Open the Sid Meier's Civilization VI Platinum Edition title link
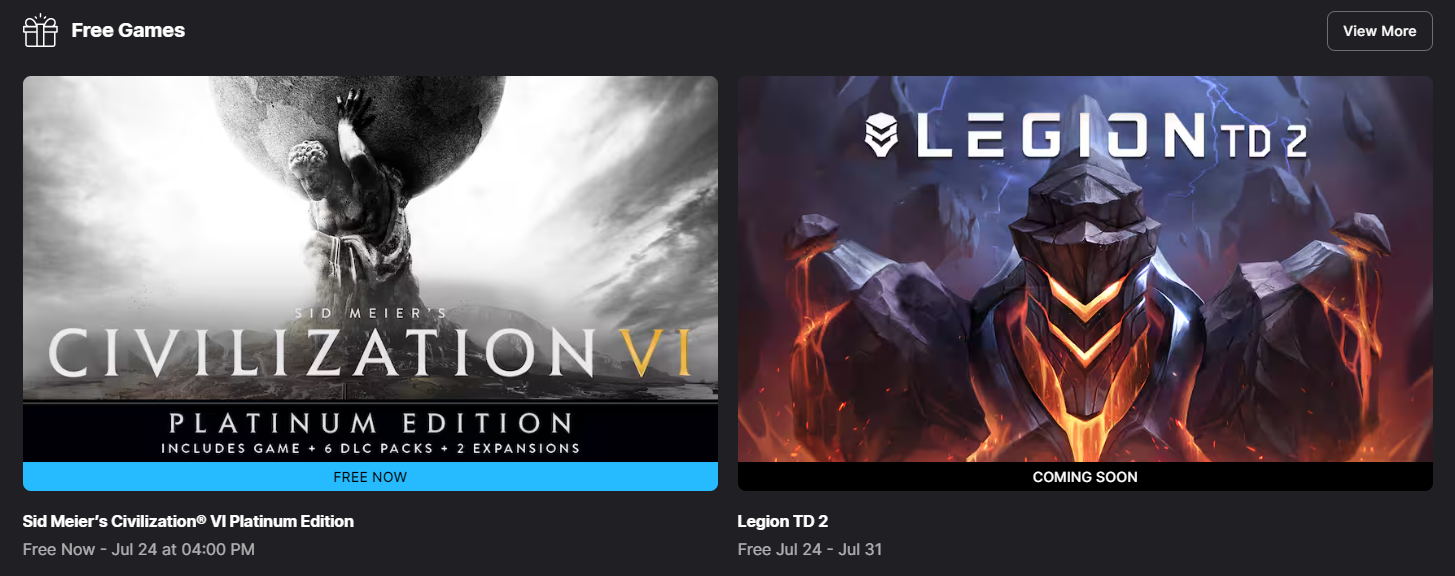The image size is (1455, 576). coord(188,521)
